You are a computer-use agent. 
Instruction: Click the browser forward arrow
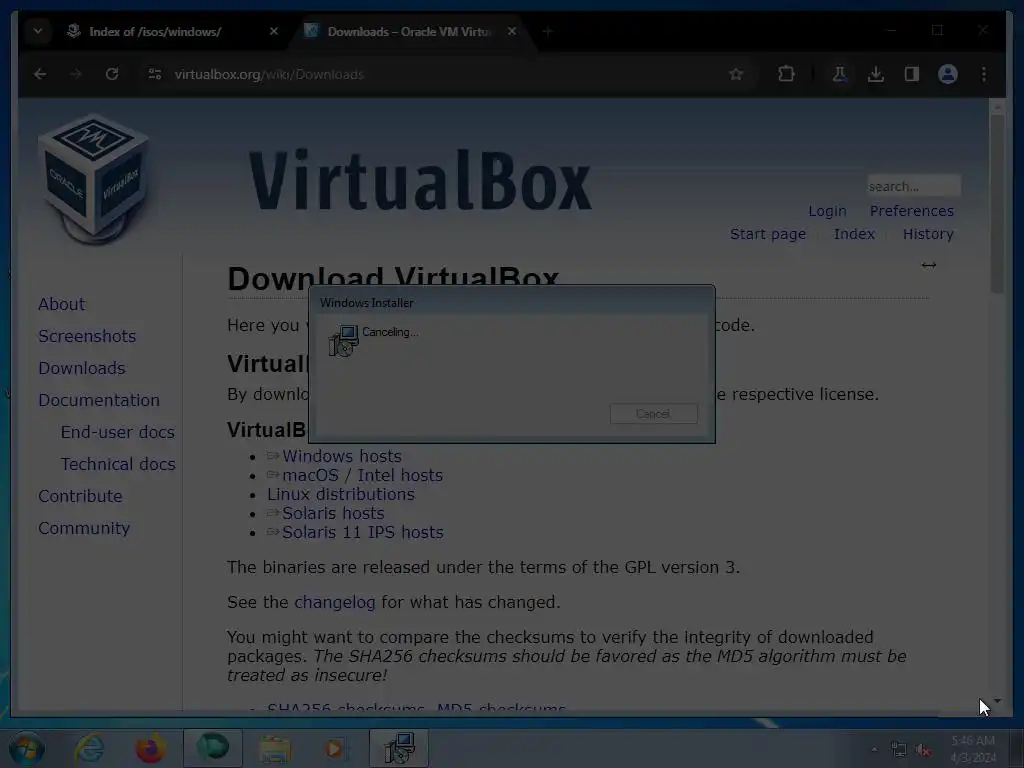76,74
